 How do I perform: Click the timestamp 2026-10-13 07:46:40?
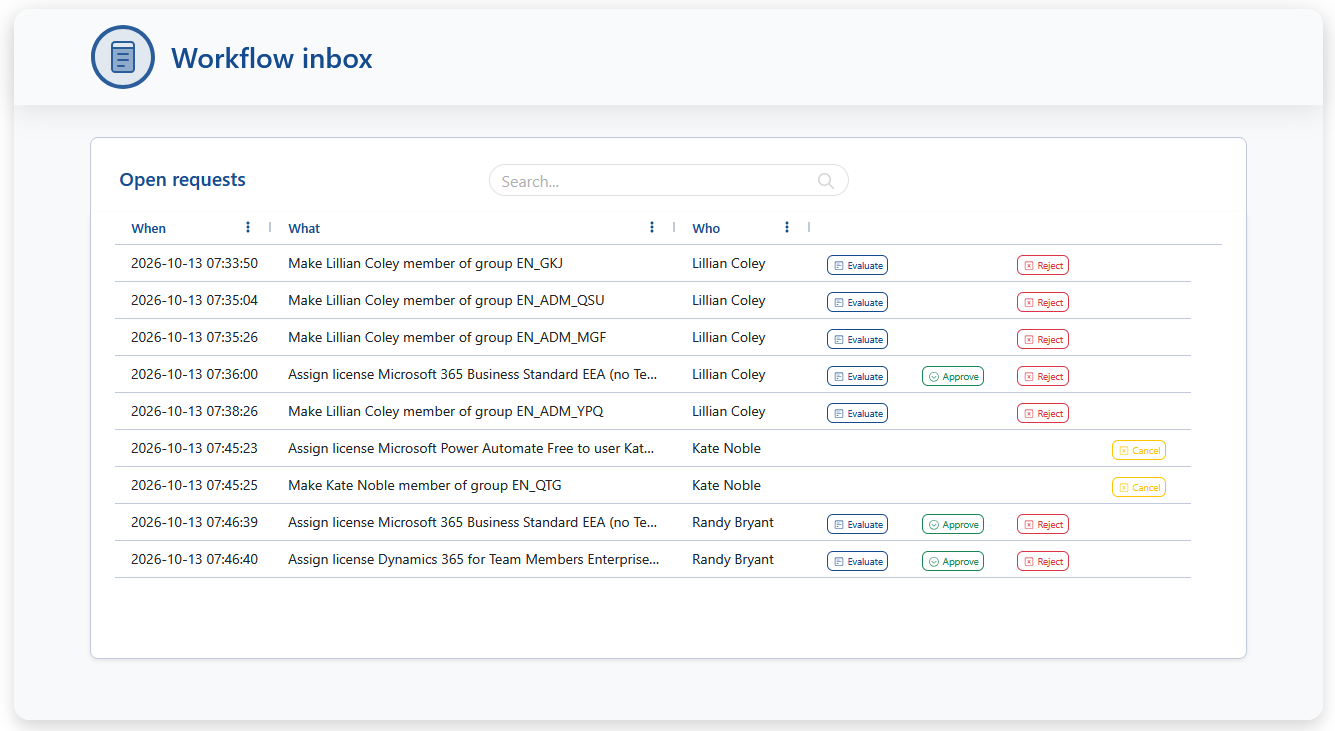(x=194, y=560)
